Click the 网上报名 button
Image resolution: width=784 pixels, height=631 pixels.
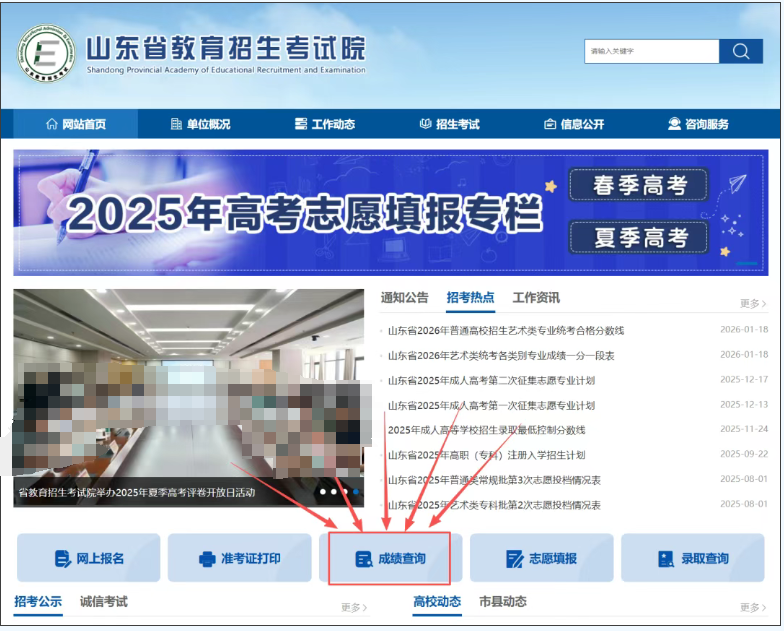88,558
